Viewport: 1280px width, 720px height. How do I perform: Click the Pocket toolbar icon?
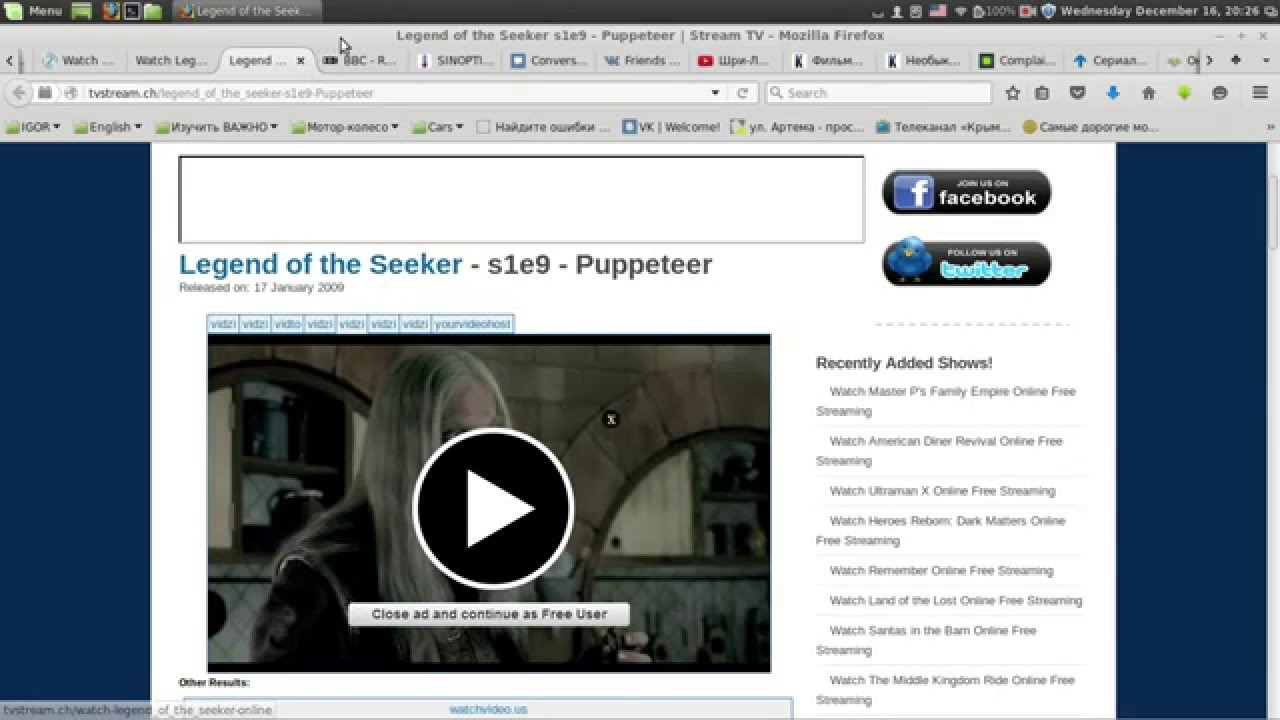1078,93
